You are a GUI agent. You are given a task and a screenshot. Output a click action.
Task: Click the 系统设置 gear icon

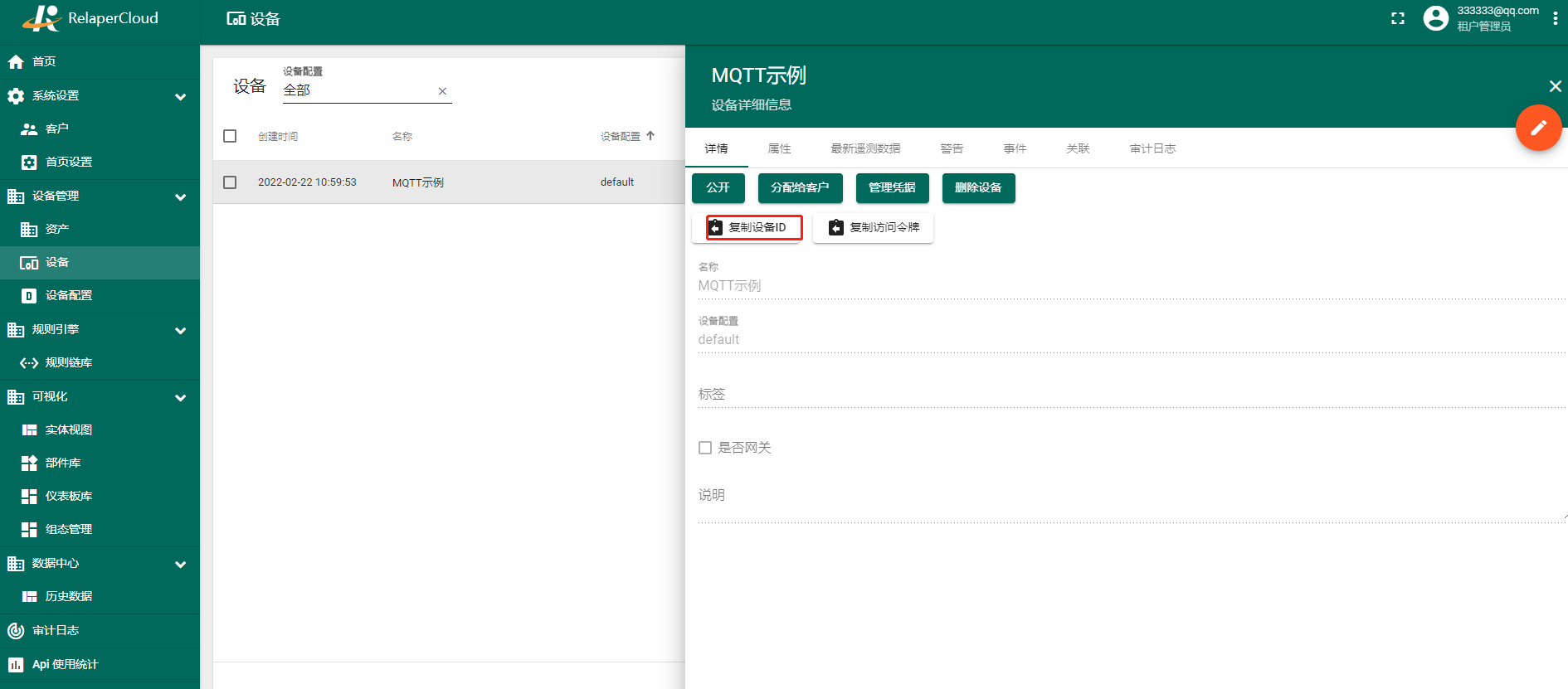16,95
